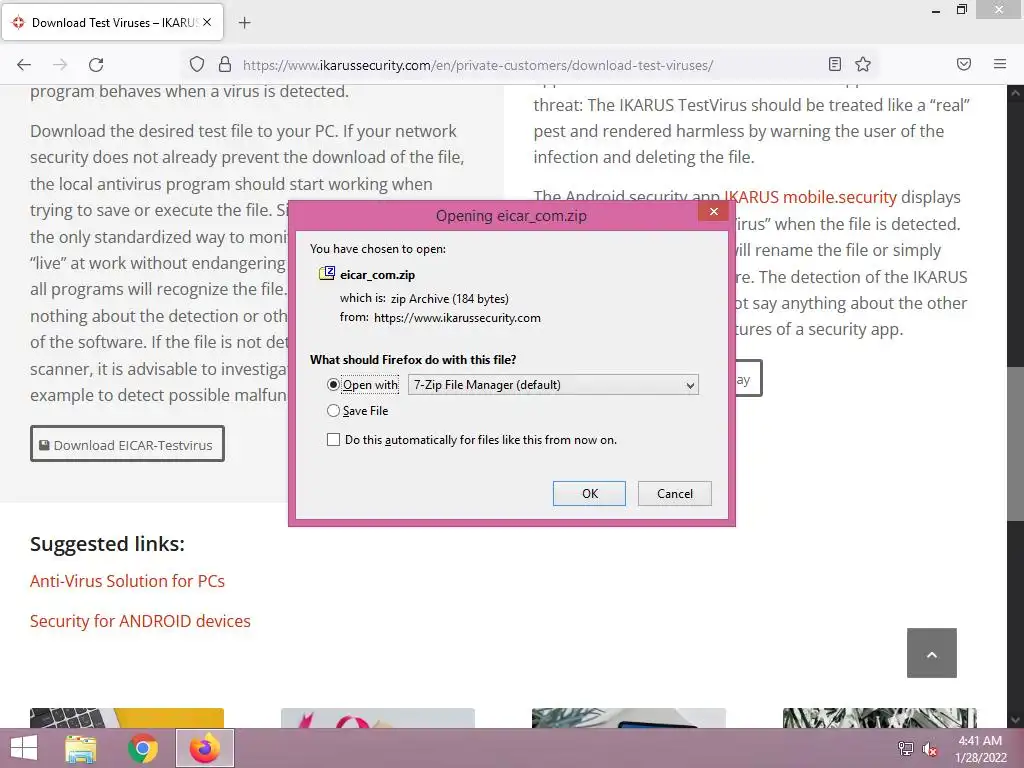Open a new tab with the plus button
The width and height of the screenshot is (1024, 768).
click(x=244, y=23)
